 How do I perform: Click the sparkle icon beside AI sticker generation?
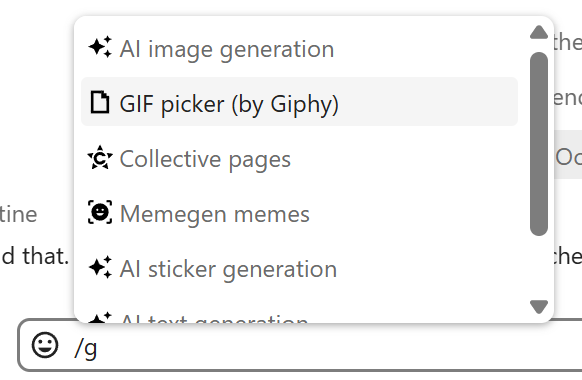click(x=100, y=267)
